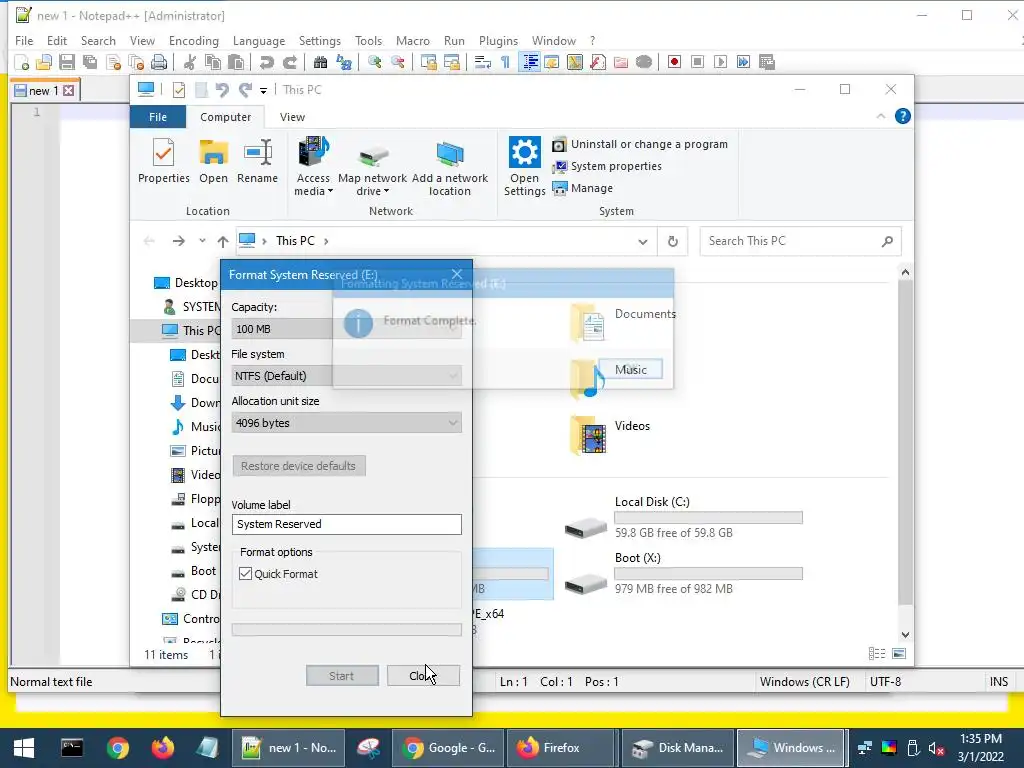Toggle the Quick Format checkbox

(246, 573)
